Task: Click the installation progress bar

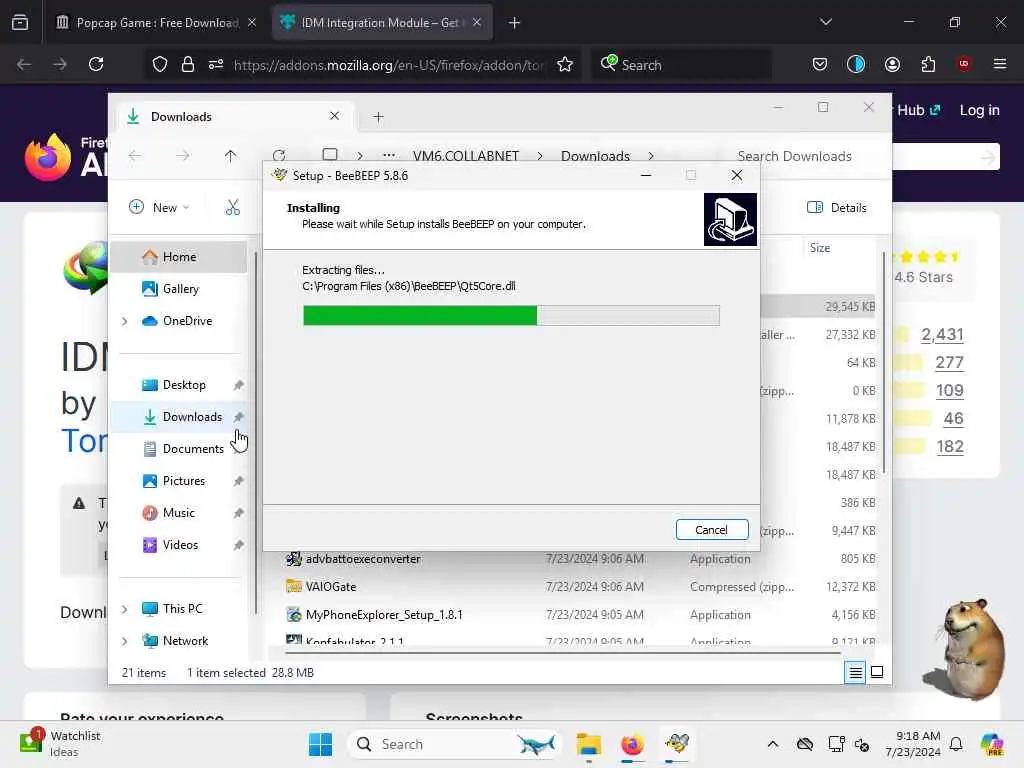Action: [511, 315]
